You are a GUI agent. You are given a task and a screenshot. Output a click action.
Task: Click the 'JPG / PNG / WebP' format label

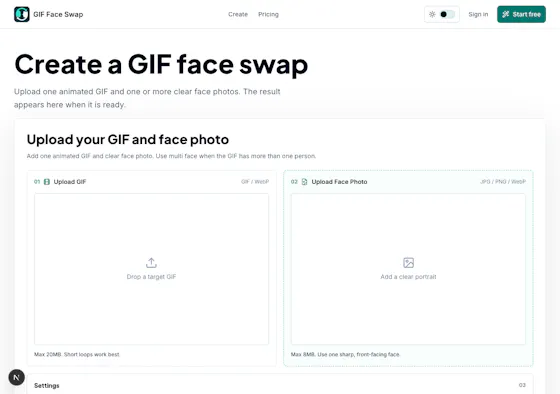[x=503, y=182]
